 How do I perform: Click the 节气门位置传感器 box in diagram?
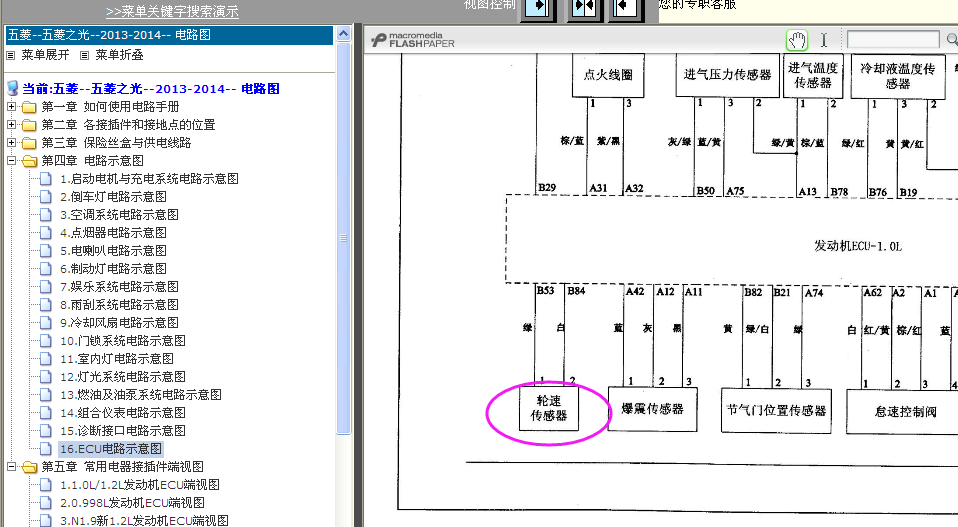click(x=776, y=410)
